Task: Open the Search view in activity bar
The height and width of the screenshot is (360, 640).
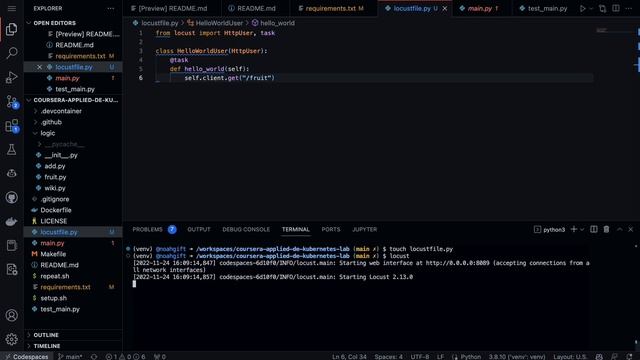Action: 11,53
